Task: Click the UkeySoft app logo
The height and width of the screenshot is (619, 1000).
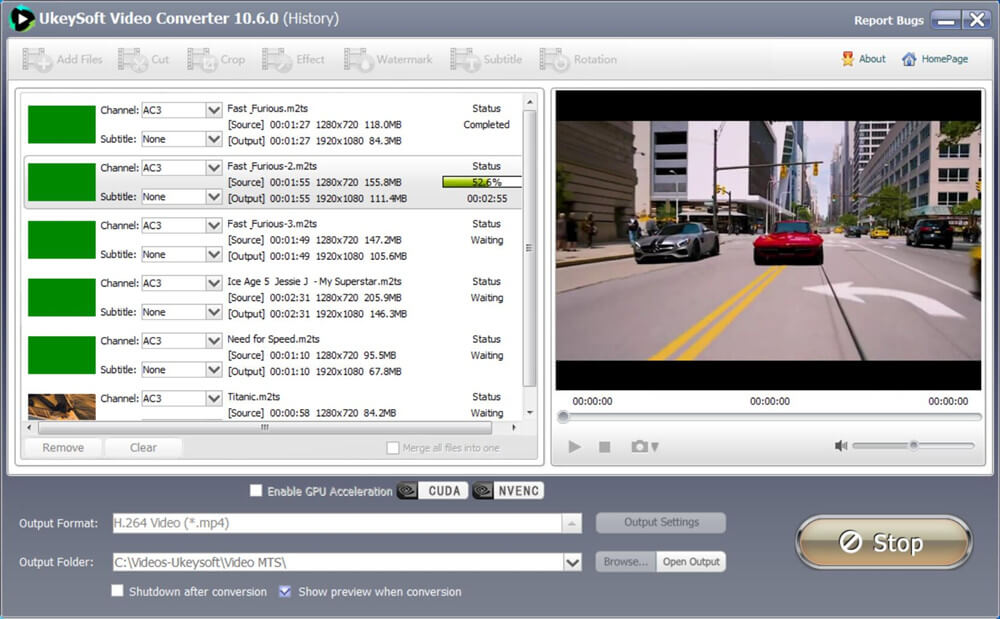Action: tap(21, 18)
